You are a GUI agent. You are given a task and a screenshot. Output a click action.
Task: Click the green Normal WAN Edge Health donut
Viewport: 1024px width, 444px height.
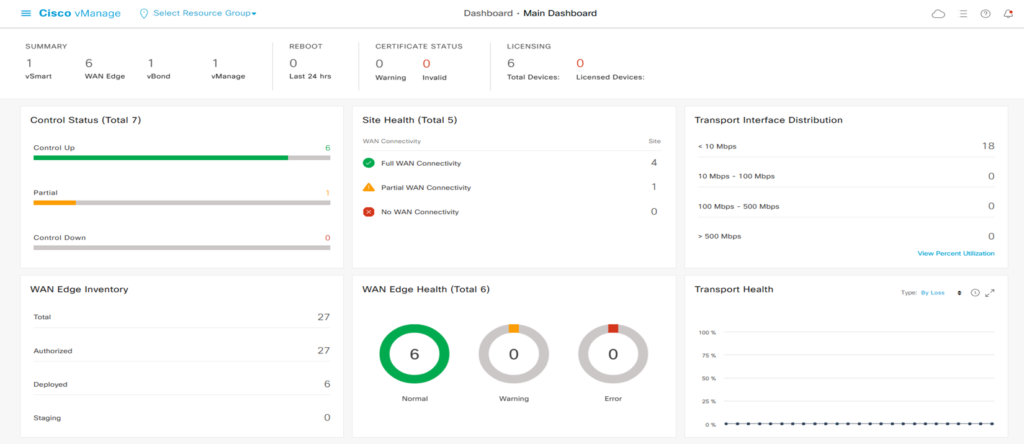pyautogui.click(x=413, y=354)
